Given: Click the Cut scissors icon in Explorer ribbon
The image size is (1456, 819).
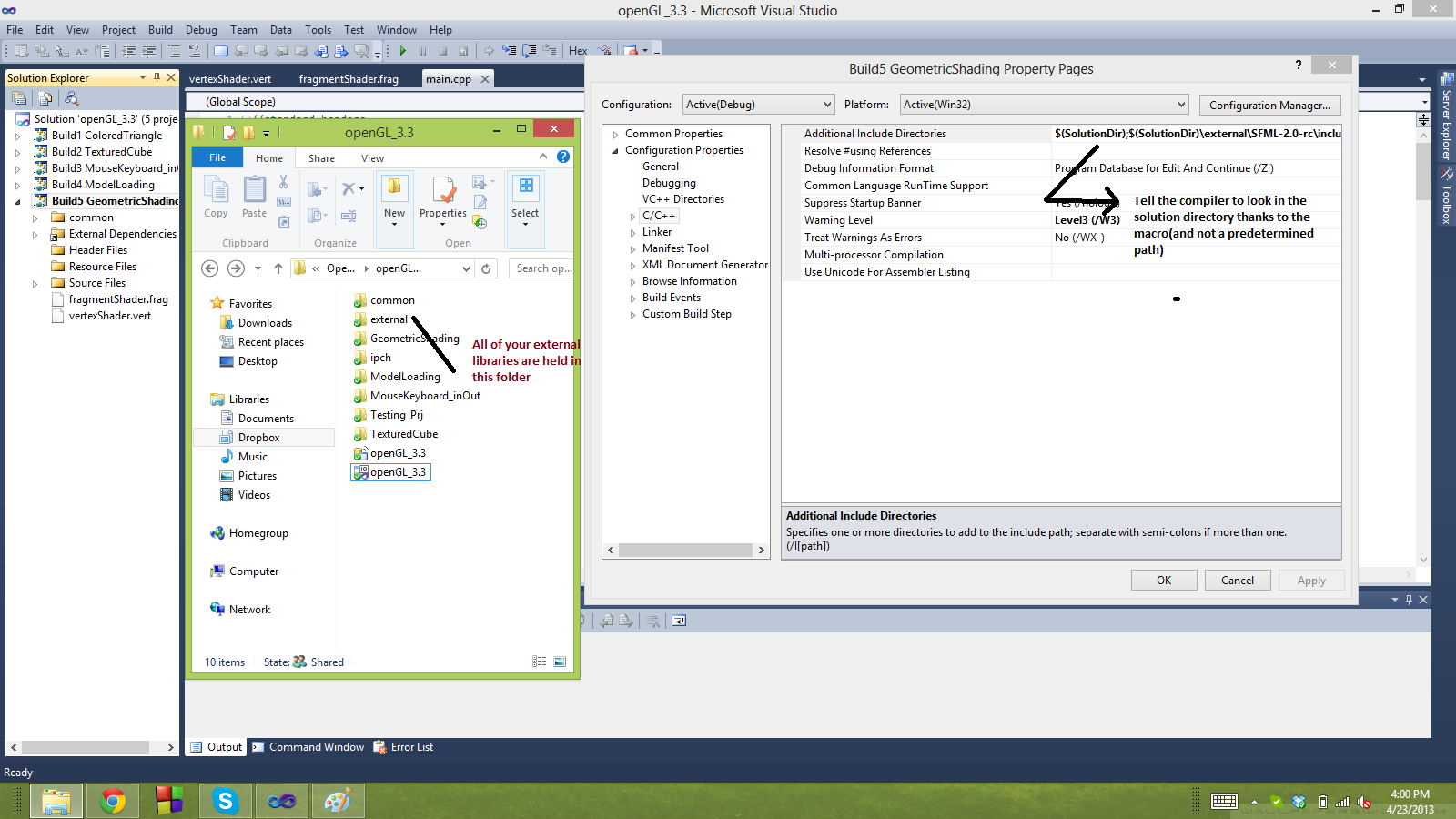Looking at the screenshot, I should coord(284,182).
